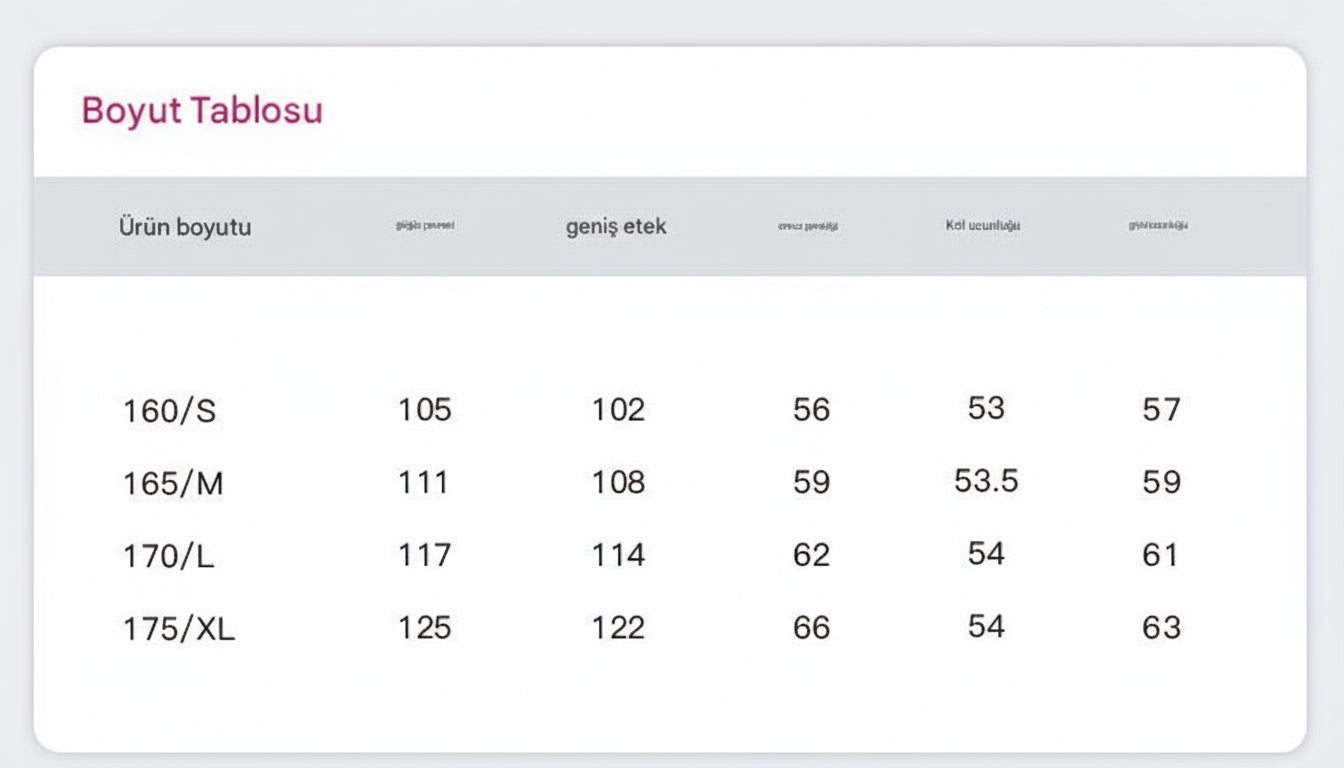The height and width of the screenshot is (768, 1344).
Task: Click the "Boyut Tablosu" title
Action: 202,110
